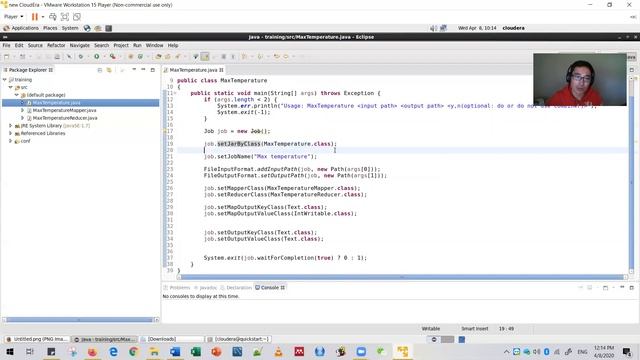Open Excel from Windows taskbar
This screenshot has width=640, height=360.
tap(196, 351)
